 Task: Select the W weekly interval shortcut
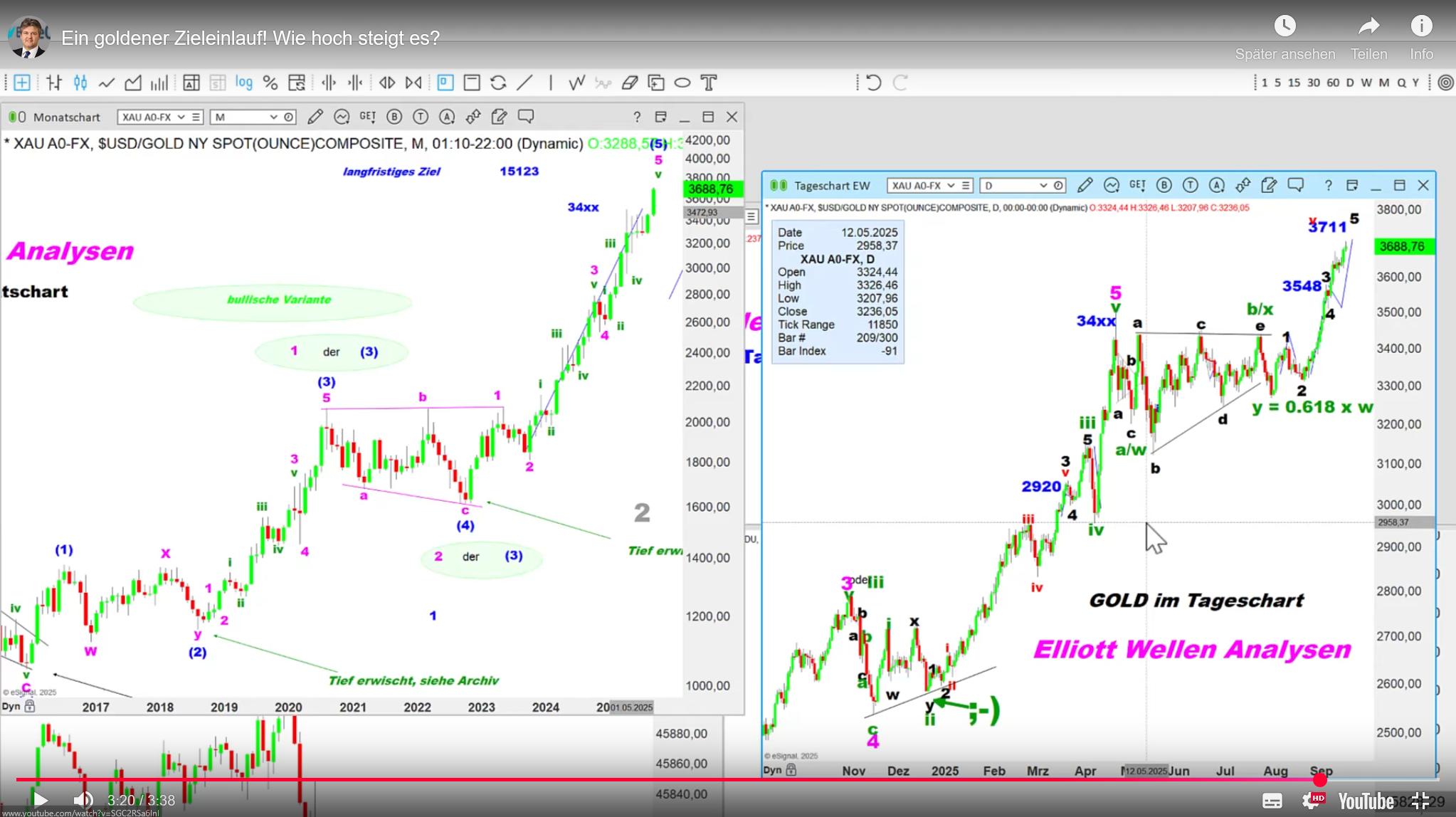[x=1366, y=83]
